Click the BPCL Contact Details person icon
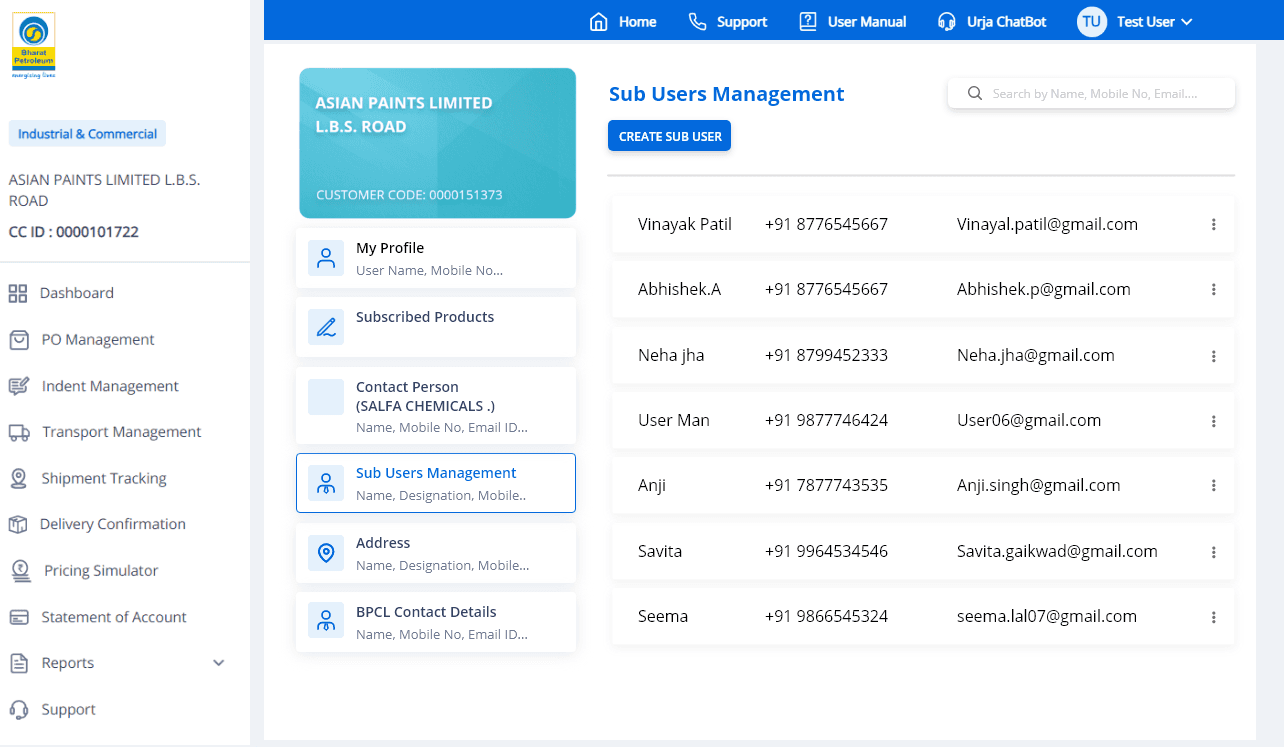Image resolution: width=1284 pixels, height=747 pixels. 326,622
